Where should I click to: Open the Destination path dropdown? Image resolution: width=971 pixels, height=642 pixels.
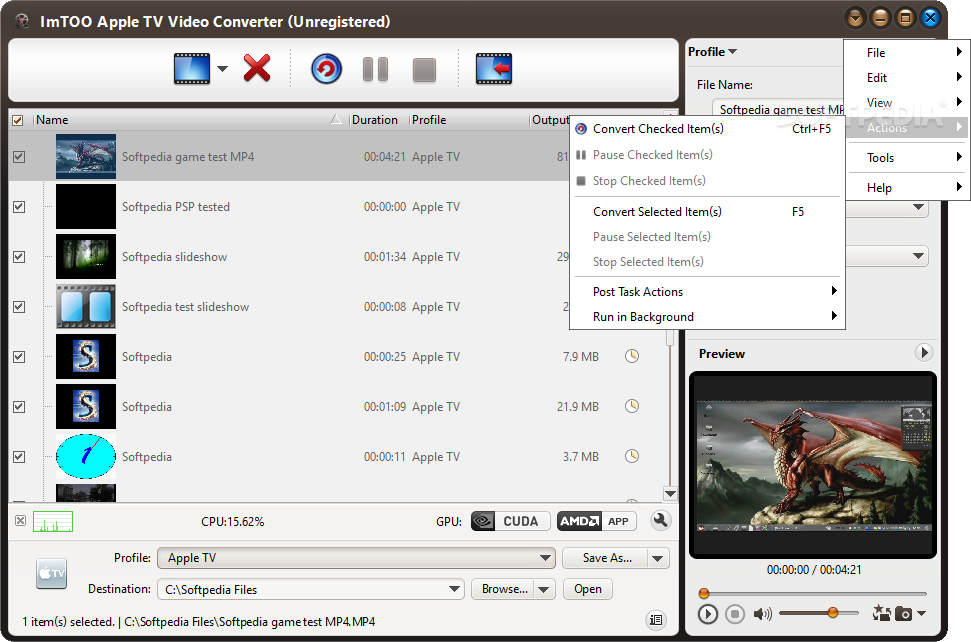point(455,589)
